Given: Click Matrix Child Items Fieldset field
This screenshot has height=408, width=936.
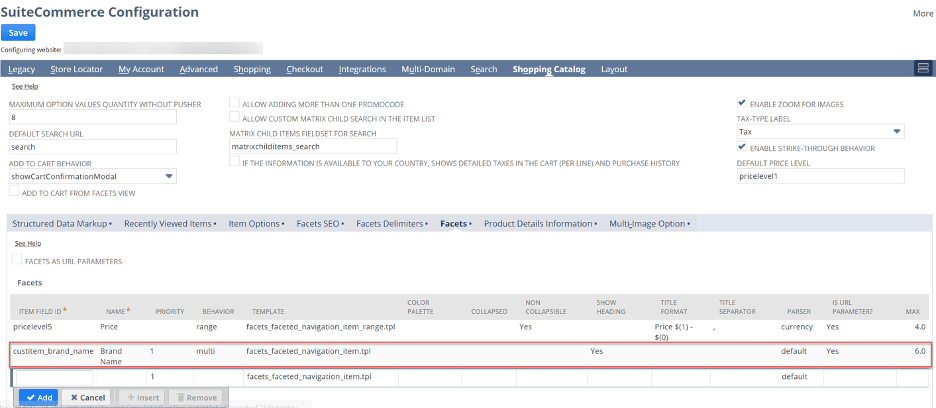Looking at the screenshot, I should pos(313,146).
